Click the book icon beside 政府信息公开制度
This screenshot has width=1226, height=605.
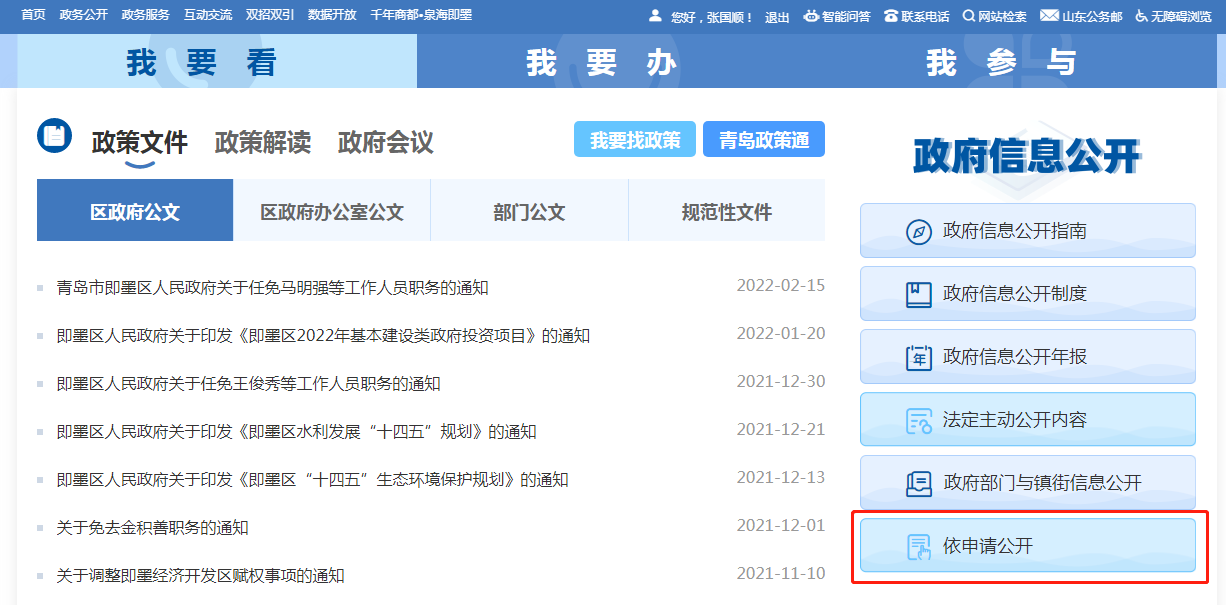pyautogui.click(x=918, y=294)
